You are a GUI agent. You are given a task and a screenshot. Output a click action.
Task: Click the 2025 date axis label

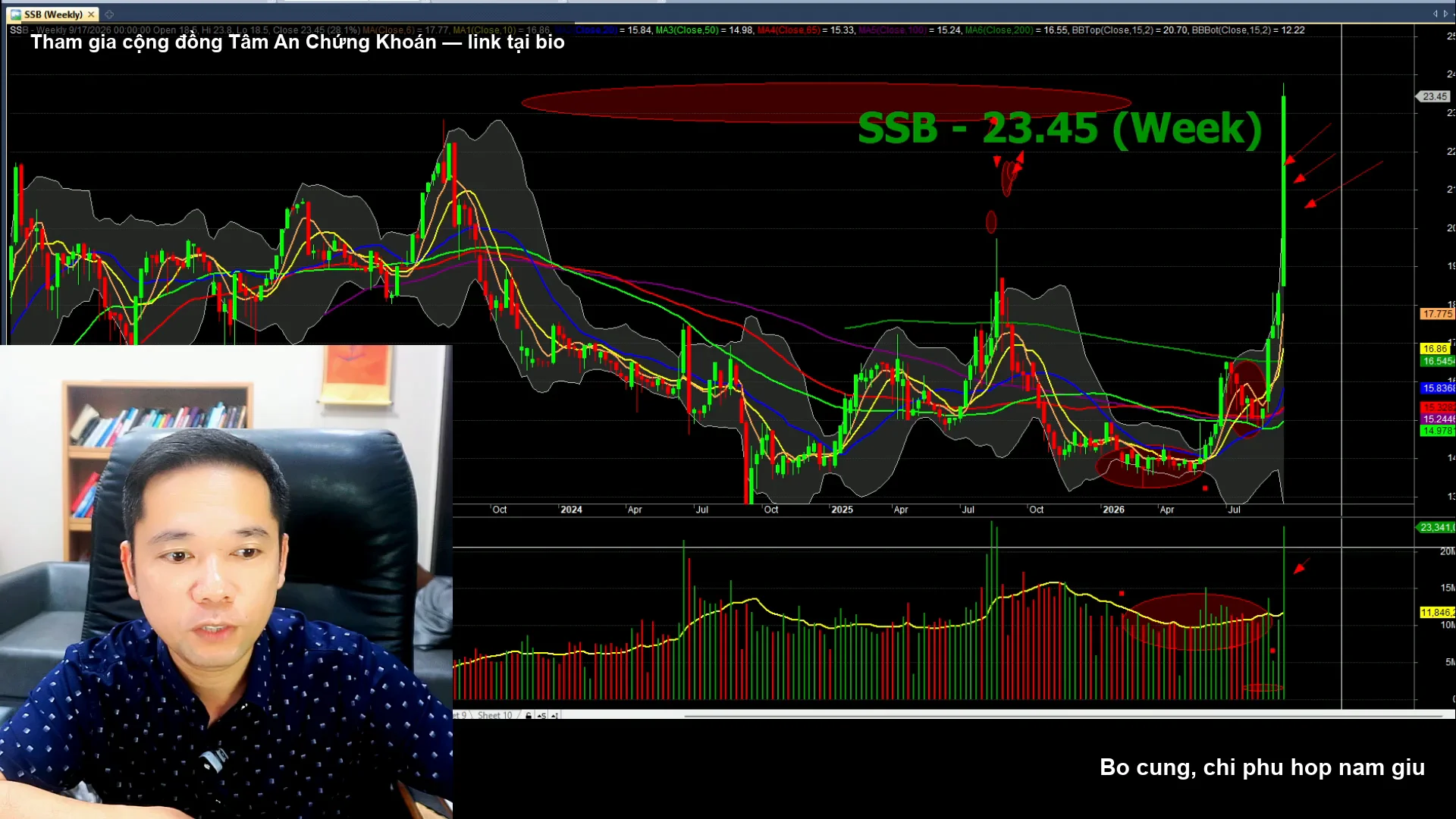coord(842,510)
